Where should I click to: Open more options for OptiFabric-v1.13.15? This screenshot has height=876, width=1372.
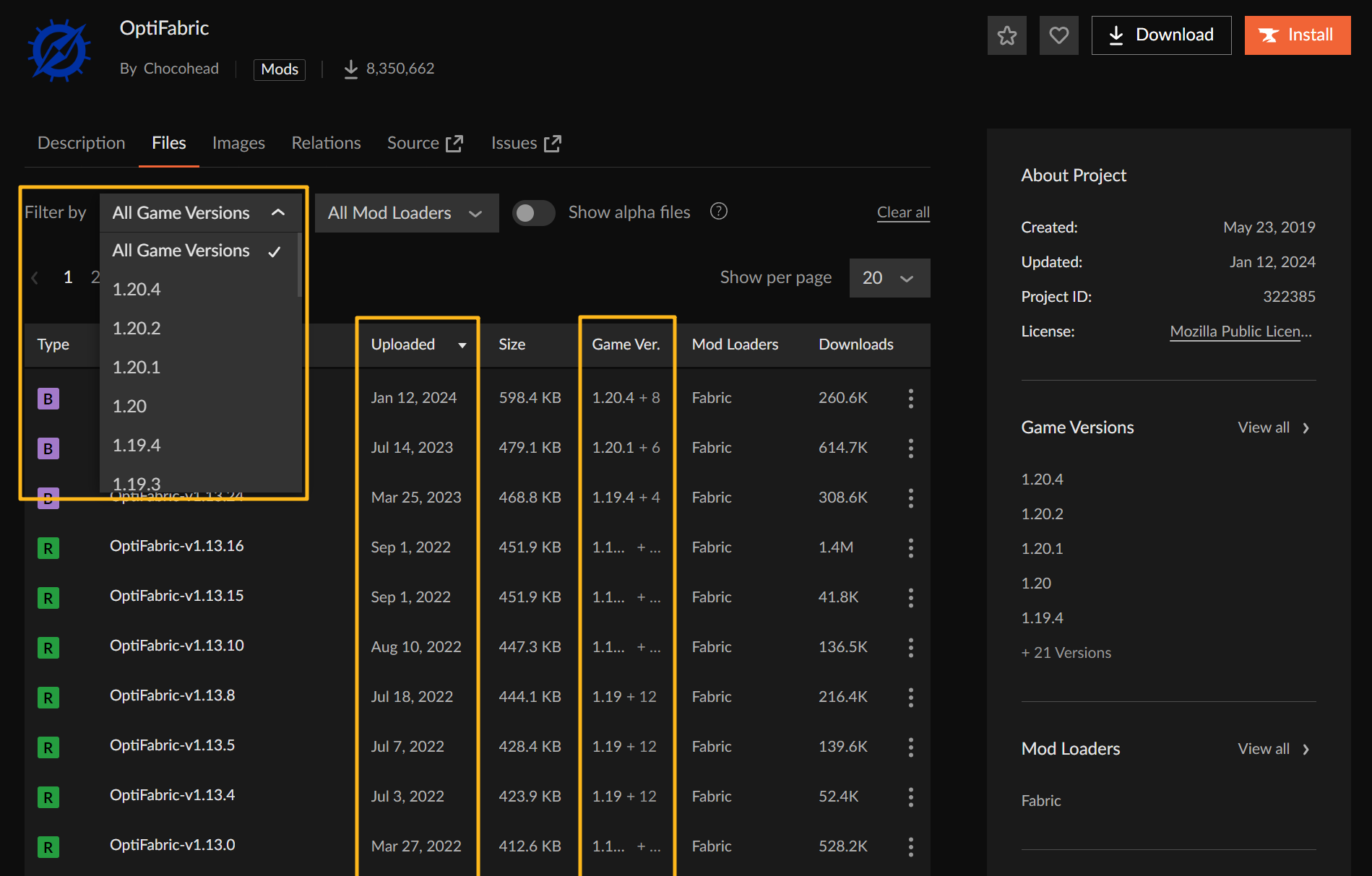[x=911, y=598]
